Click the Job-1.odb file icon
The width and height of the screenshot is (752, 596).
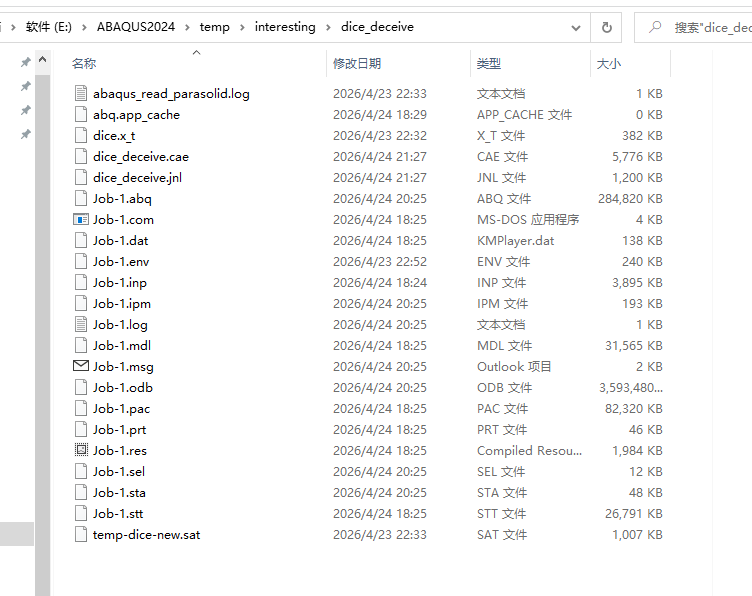point(81,387)
